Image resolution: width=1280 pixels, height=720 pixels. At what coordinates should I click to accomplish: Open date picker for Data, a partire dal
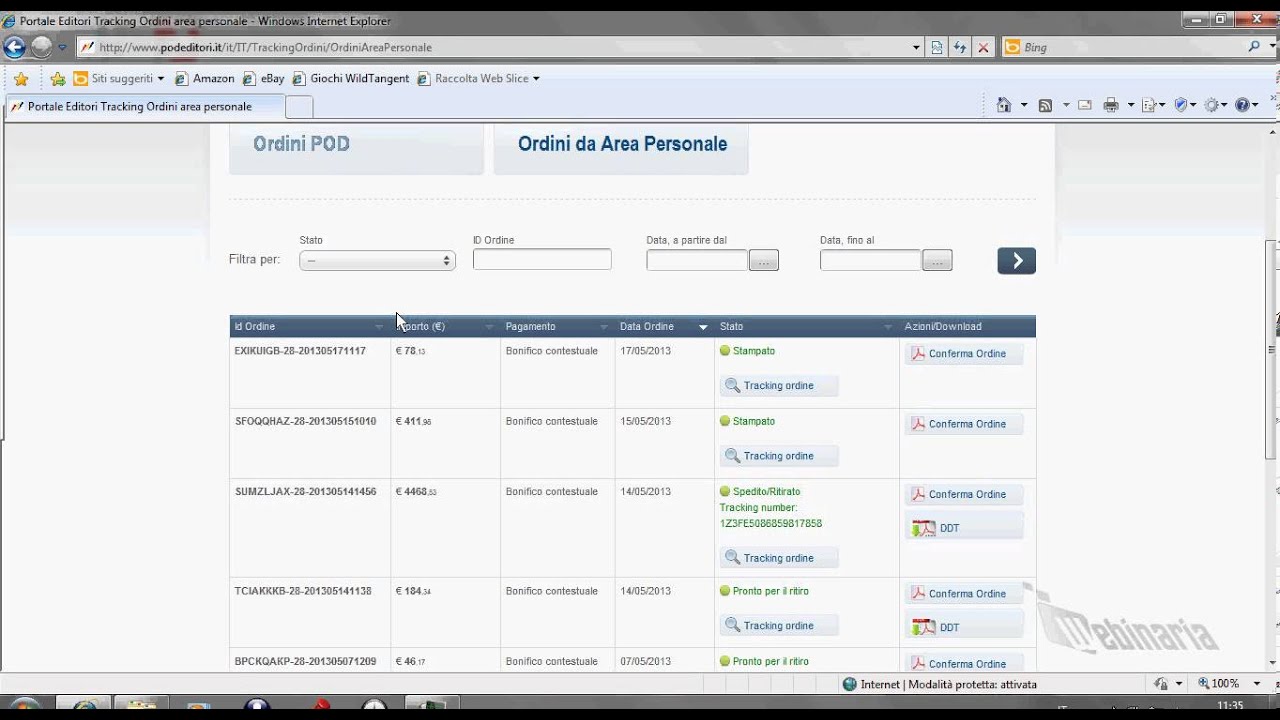click(x=764, y=261)
